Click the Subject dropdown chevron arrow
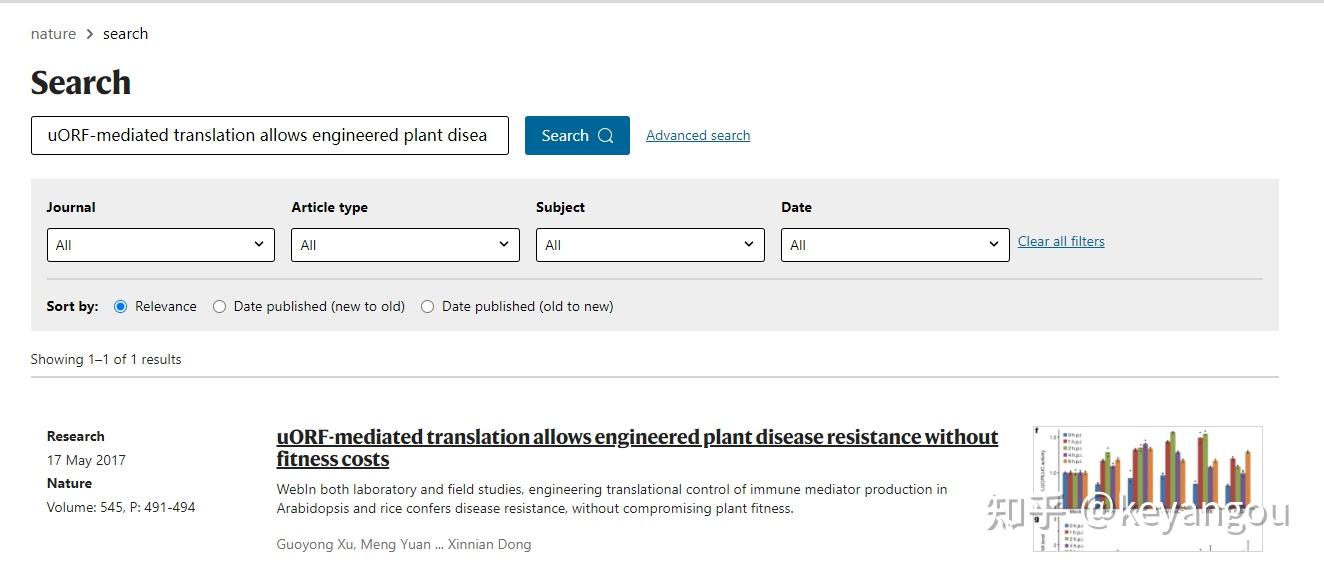The image size is (1324, 571). (x=748, y=244)
